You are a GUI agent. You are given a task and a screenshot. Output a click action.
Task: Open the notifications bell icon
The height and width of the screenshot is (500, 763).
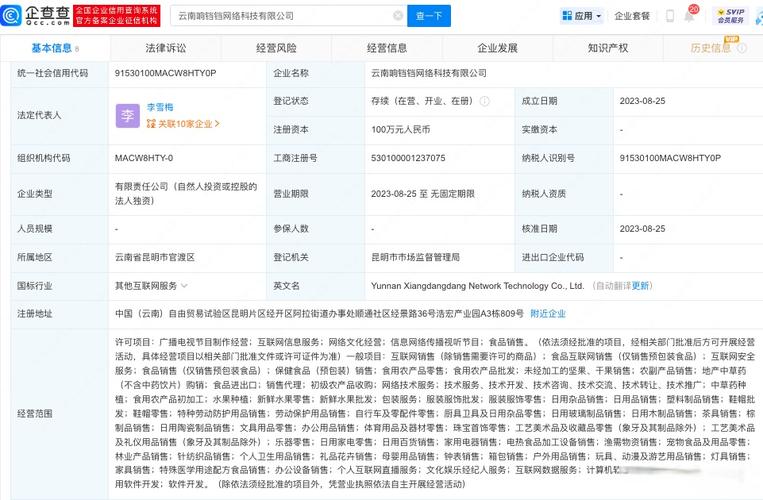point(689,16)
